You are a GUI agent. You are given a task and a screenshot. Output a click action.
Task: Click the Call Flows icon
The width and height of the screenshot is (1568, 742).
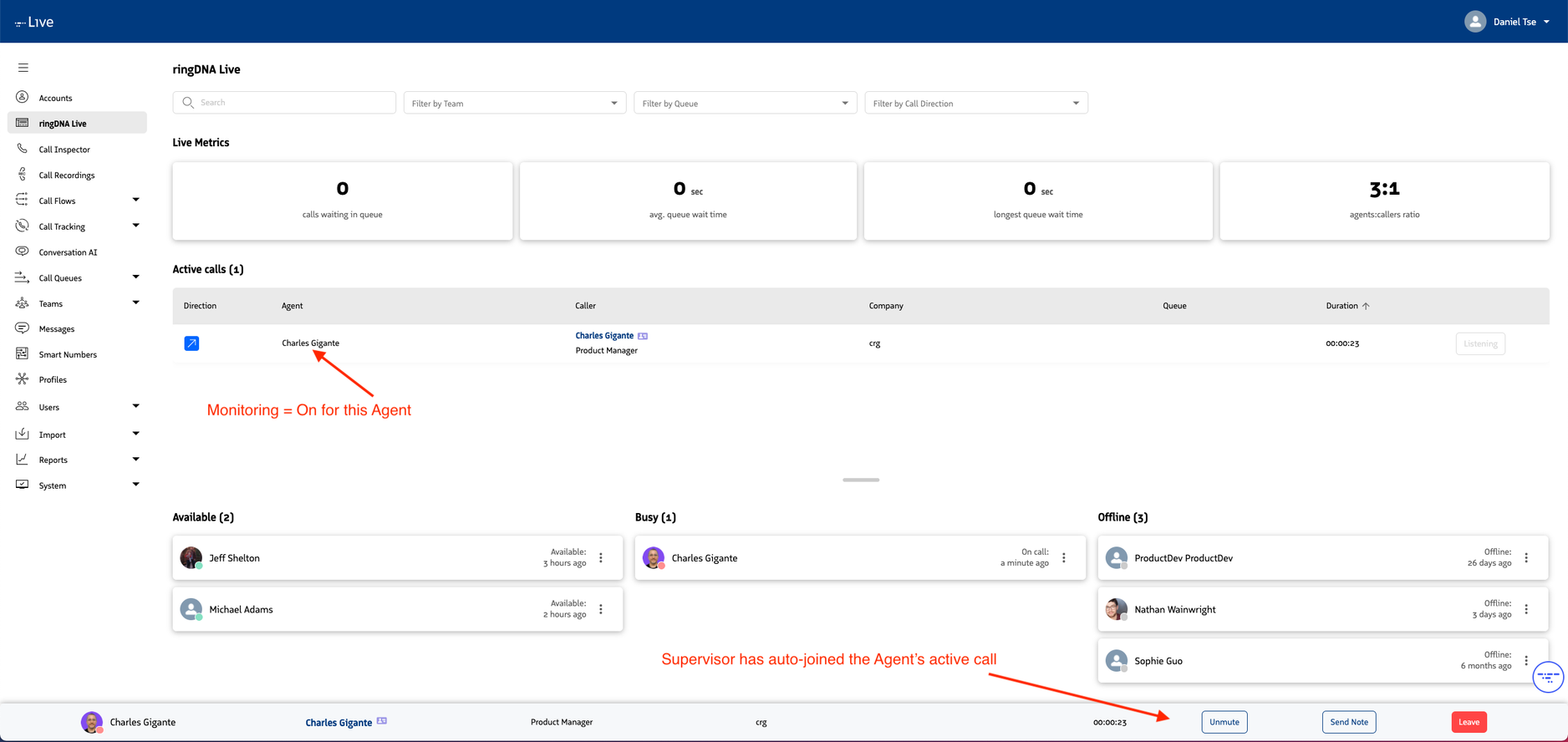point(23,200)
